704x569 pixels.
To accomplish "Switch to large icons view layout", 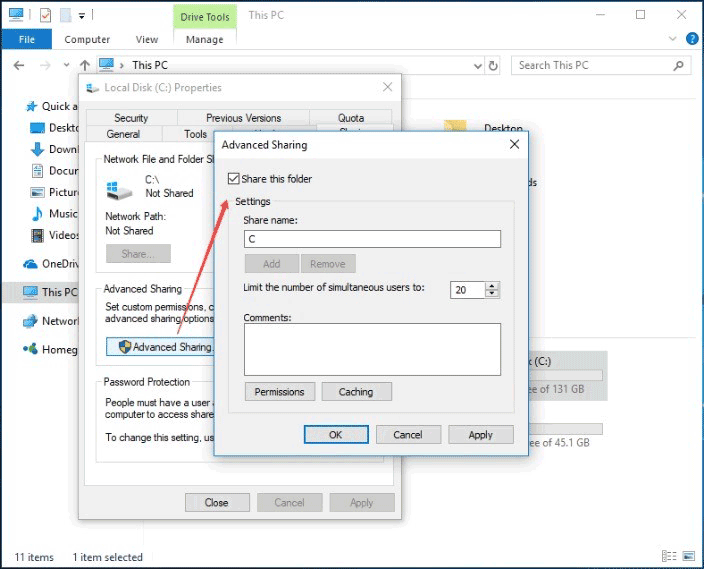I will coord(689,556).
